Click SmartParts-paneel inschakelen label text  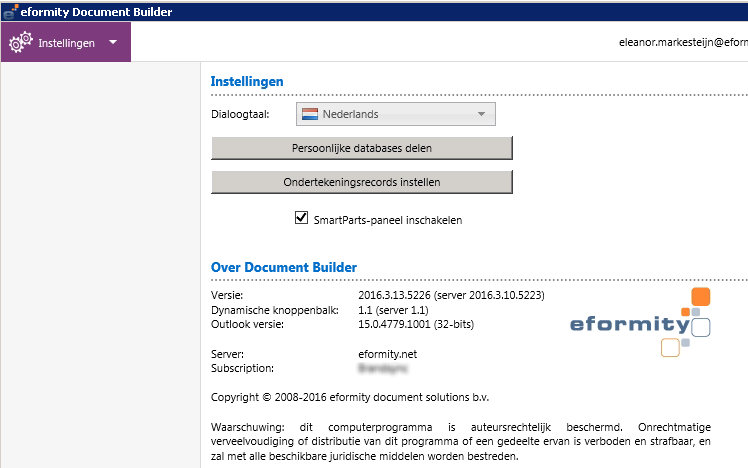(388, 220)
